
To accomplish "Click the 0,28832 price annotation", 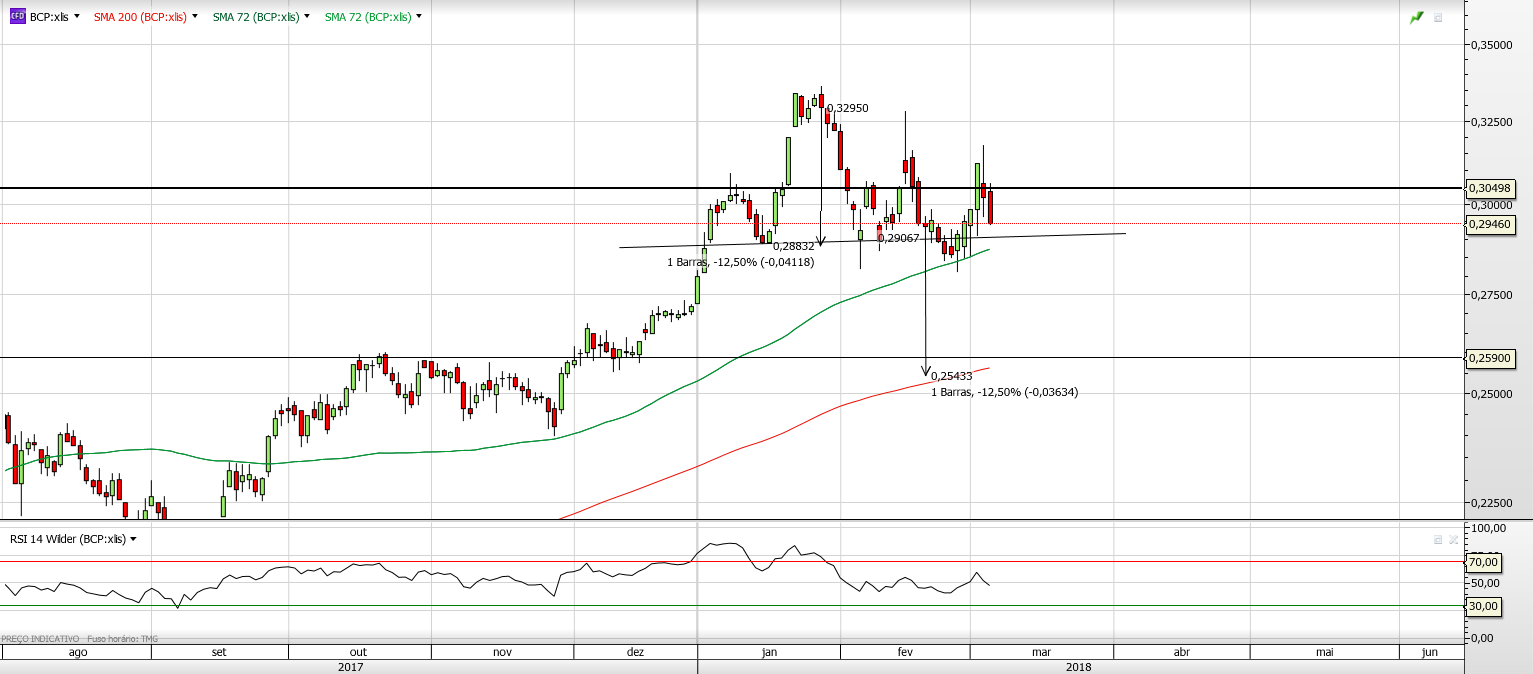I will (x=793, y=246).
